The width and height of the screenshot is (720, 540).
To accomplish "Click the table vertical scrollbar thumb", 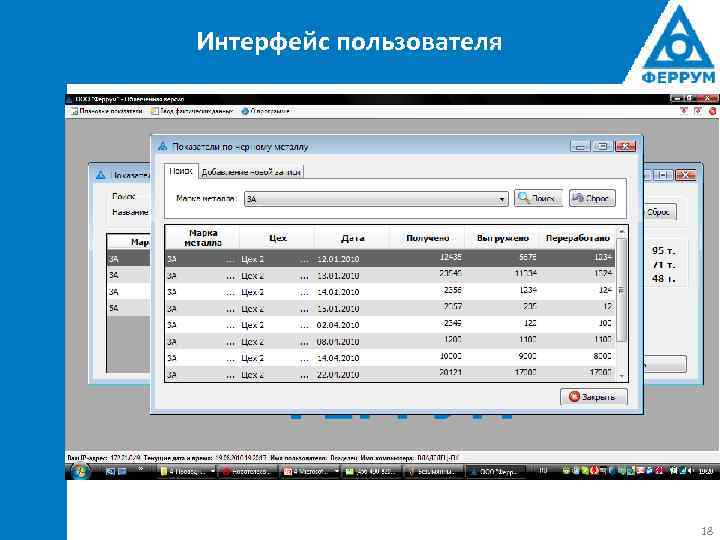I will tap(621, 290).
